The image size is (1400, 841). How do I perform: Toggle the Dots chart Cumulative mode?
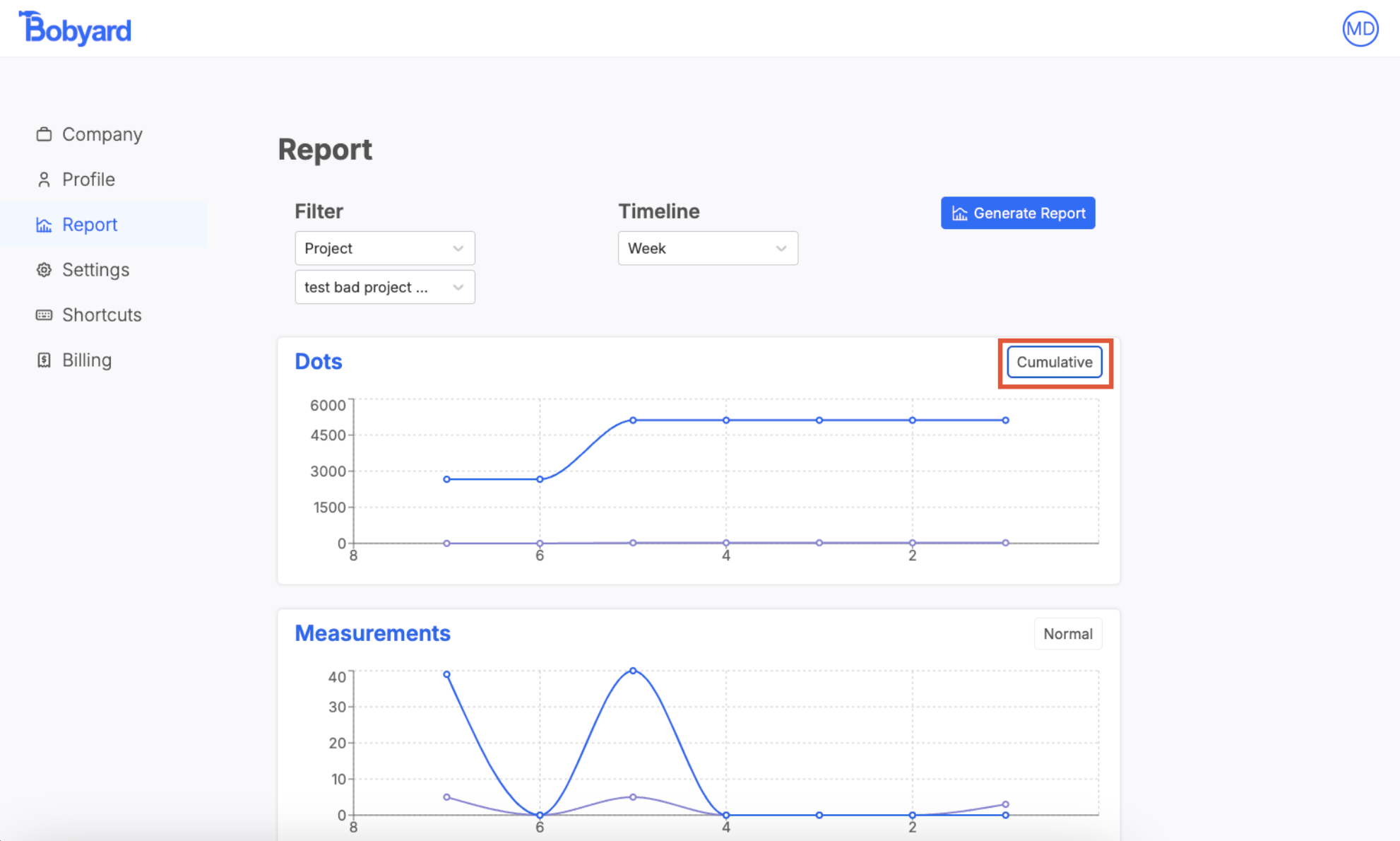pos(1054,363)
